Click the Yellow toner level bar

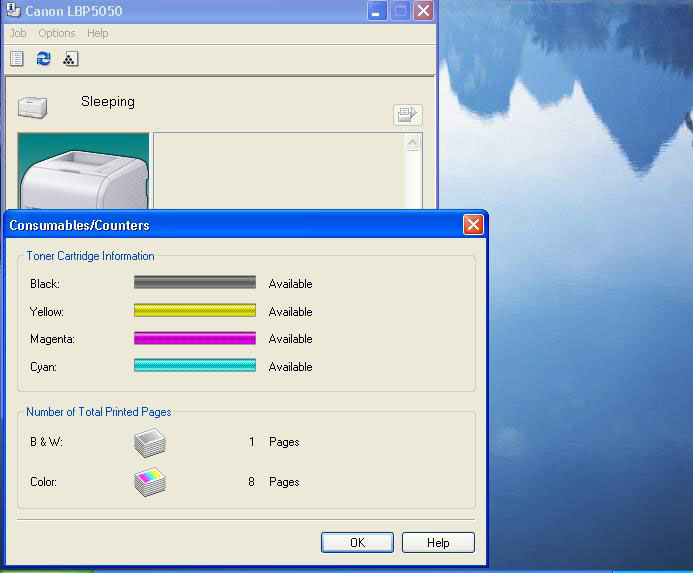[x=195, y=311]
